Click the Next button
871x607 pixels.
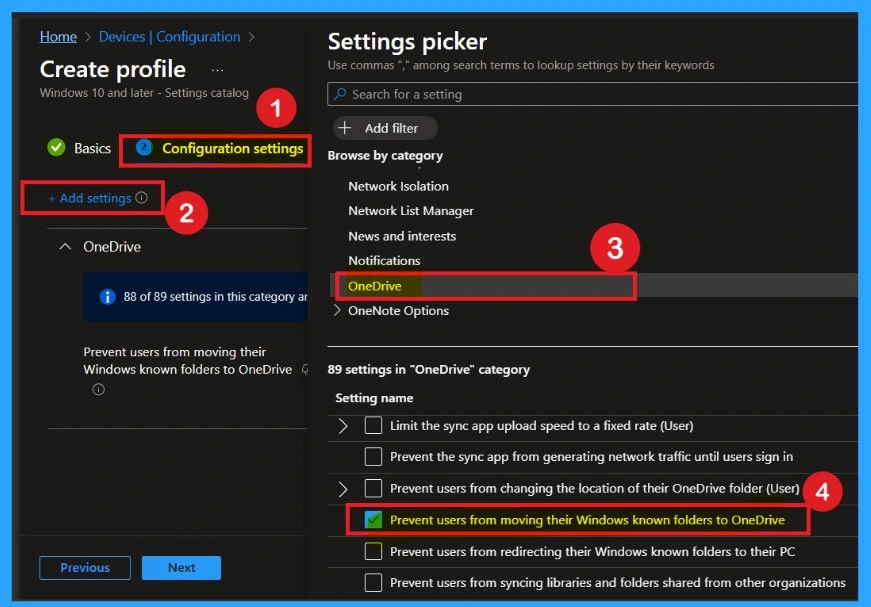[181, 568]
